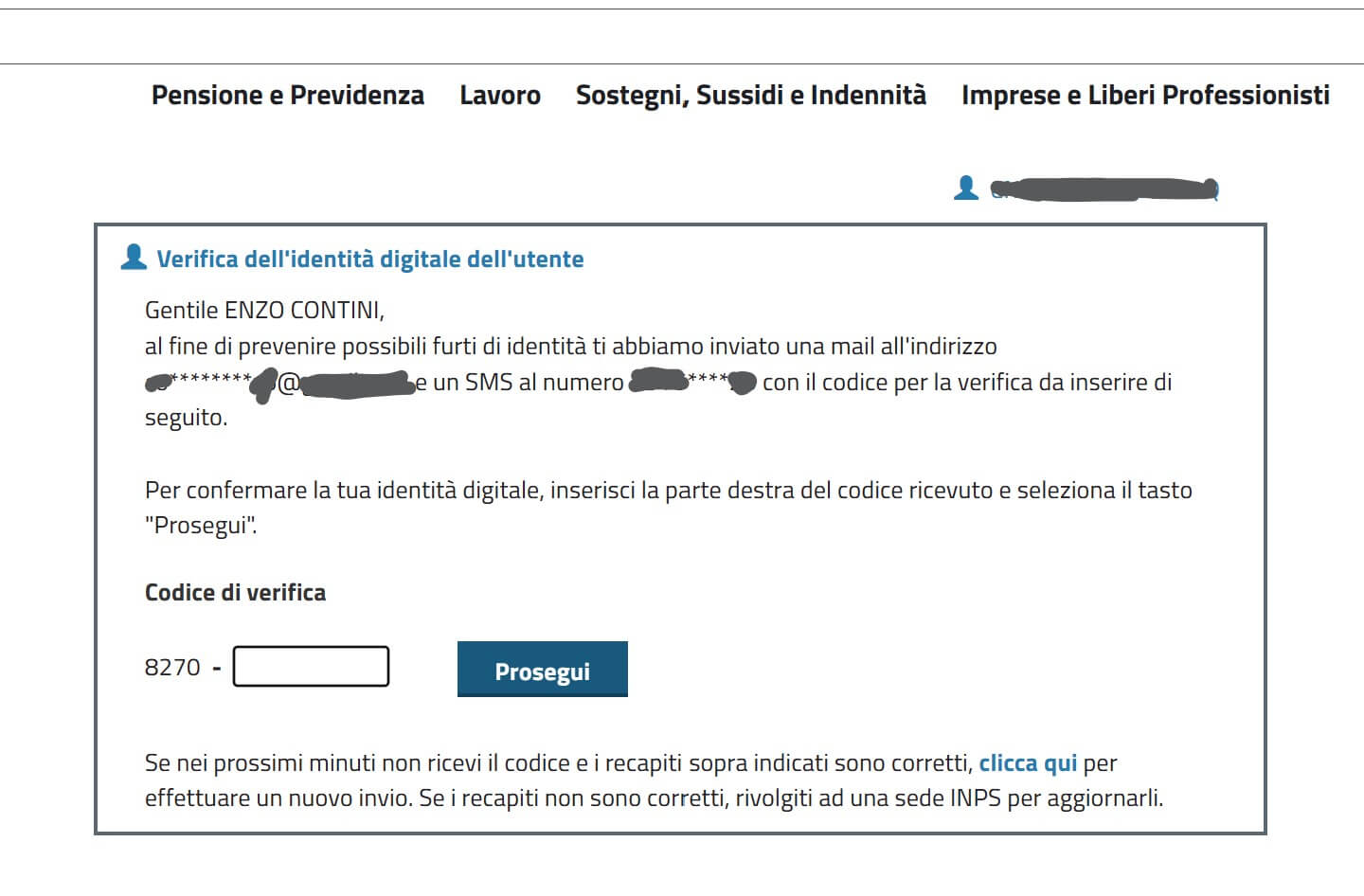This screenshot has height=896, width=1364.
Task: Click the redacted username beside profile icon
Action: click(x=1104, y=189)
